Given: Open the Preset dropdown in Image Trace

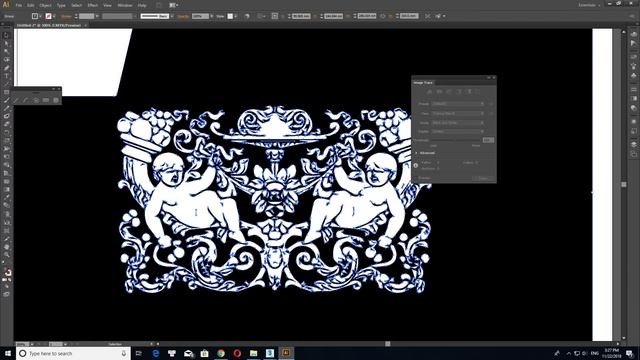Looking at the screenshot, I should click(x=458, y=104).
